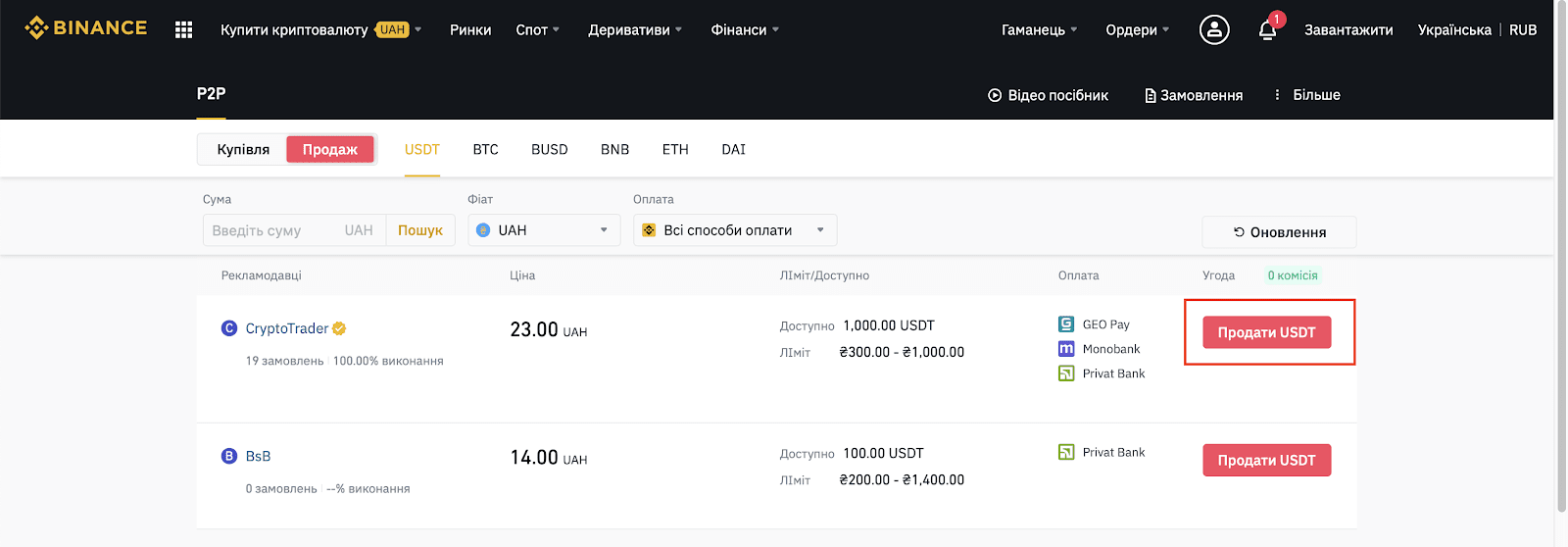Open the Завантажити link
This screenshot has width=1568, height=547.
(1348, 29)
